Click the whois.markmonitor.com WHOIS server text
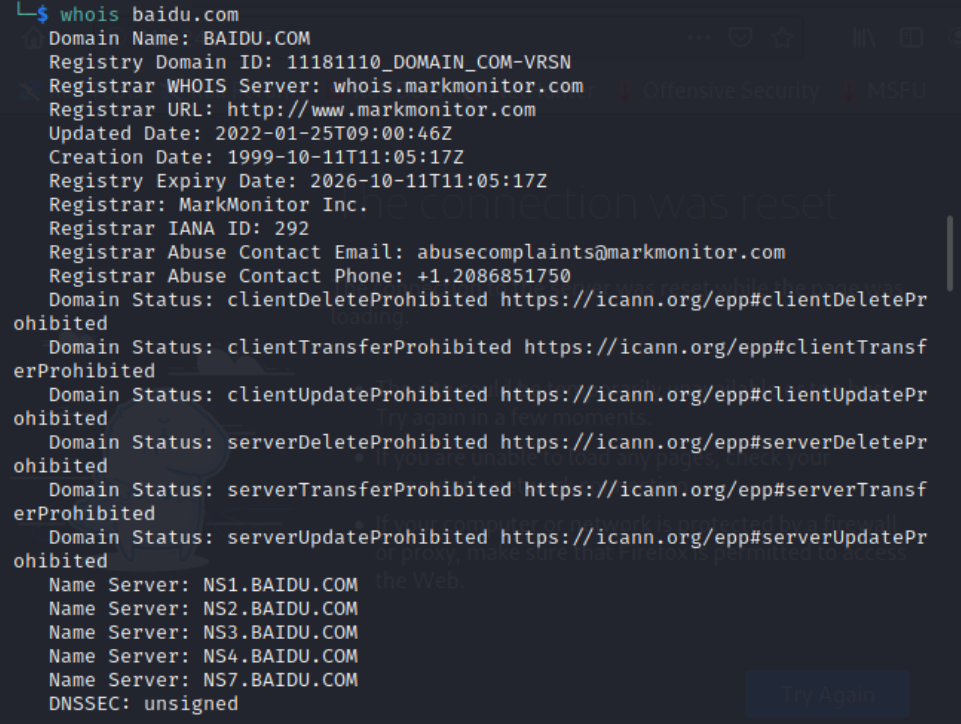This screenshot has height=724, width=961. pos(458,86)
